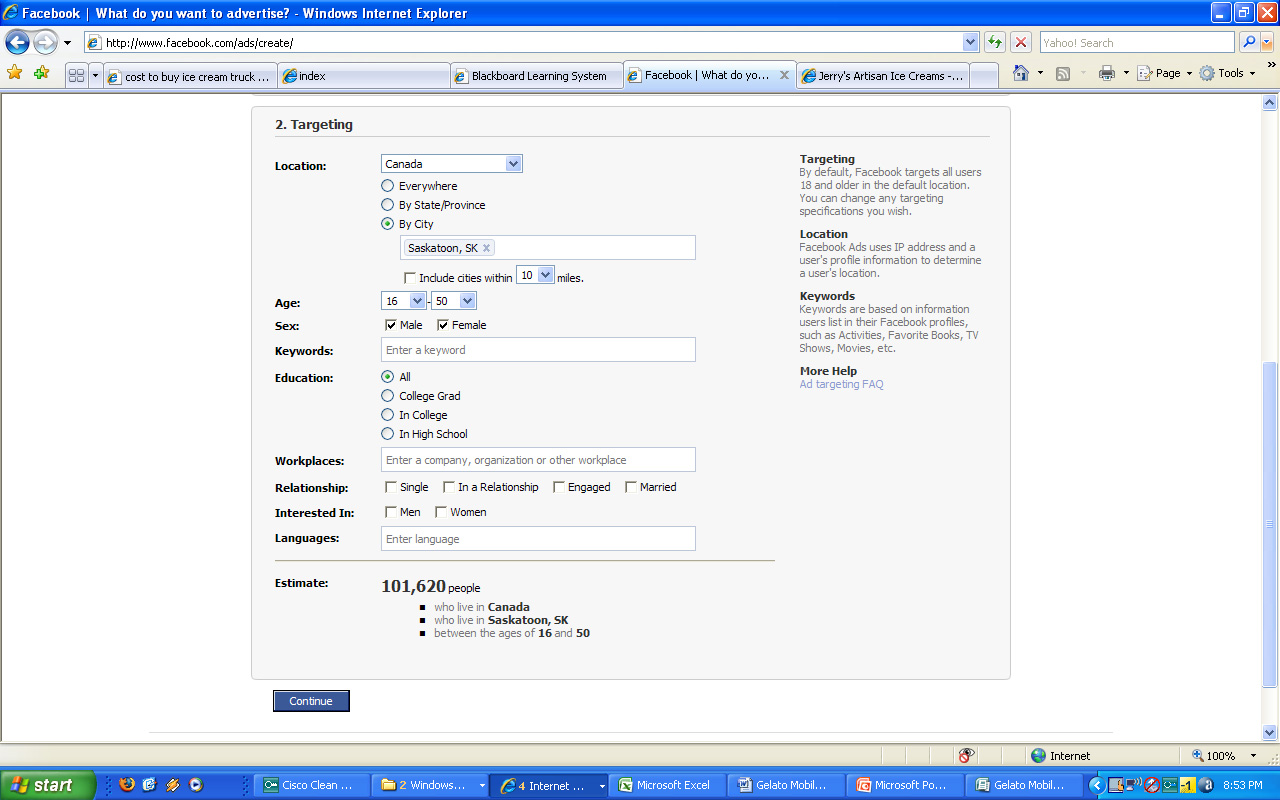Click the Yahoo! Search box
Screen dimensions: 1280x800
coord(1137,42)
